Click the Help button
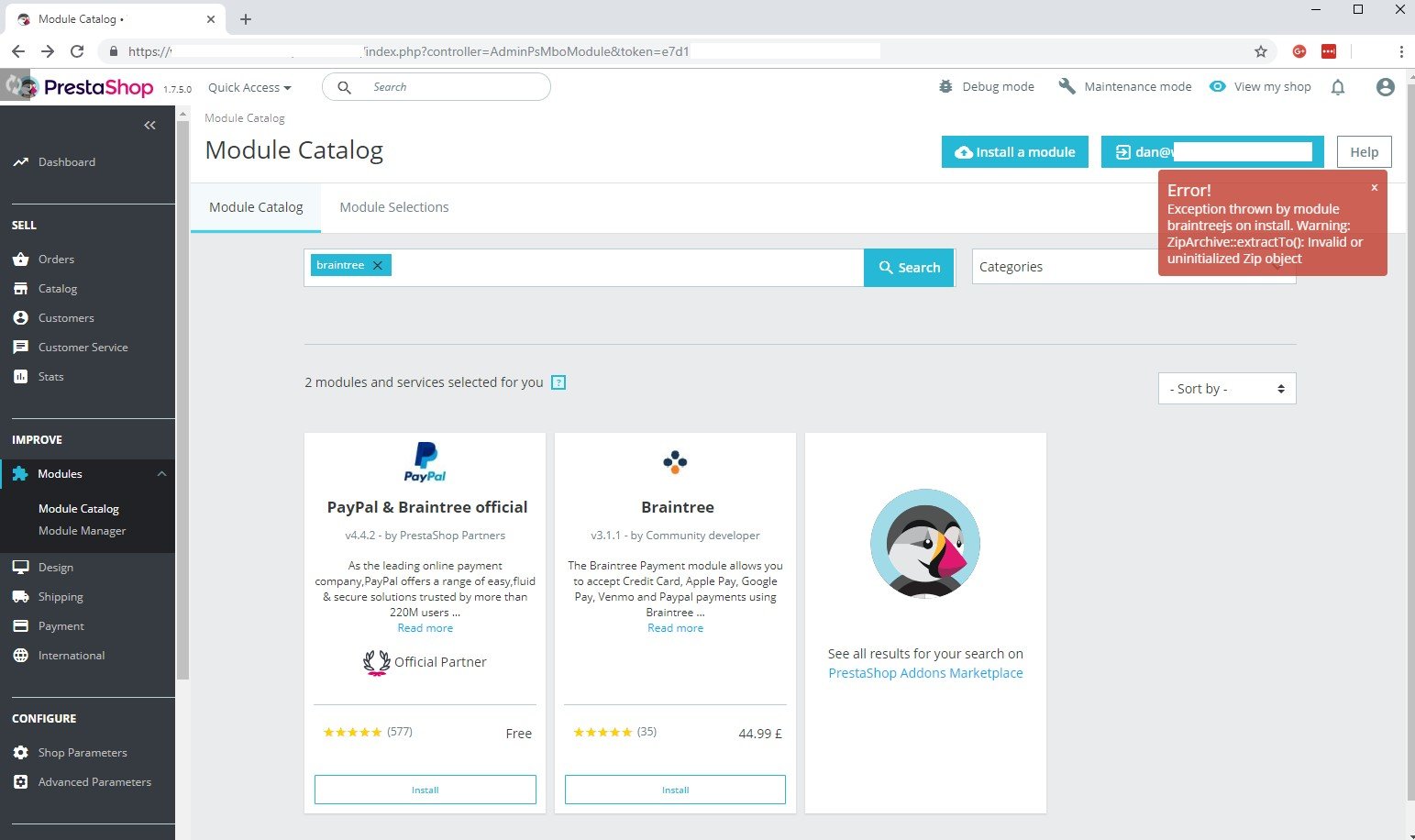The width and height of the screenshot is (1415, 840). (x=1365, y=152)
